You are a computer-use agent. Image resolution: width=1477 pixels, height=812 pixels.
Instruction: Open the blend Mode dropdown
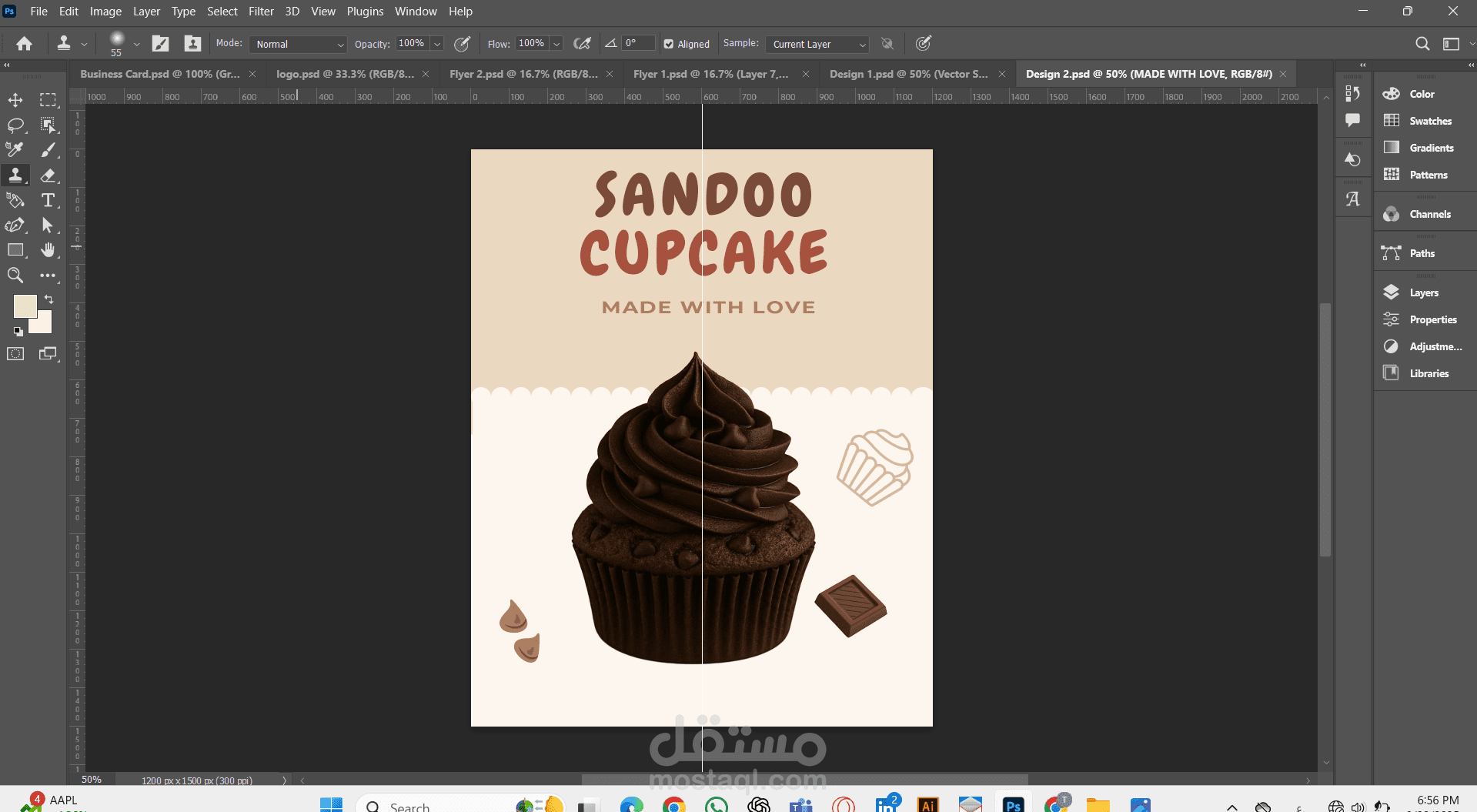click(298, 44)
